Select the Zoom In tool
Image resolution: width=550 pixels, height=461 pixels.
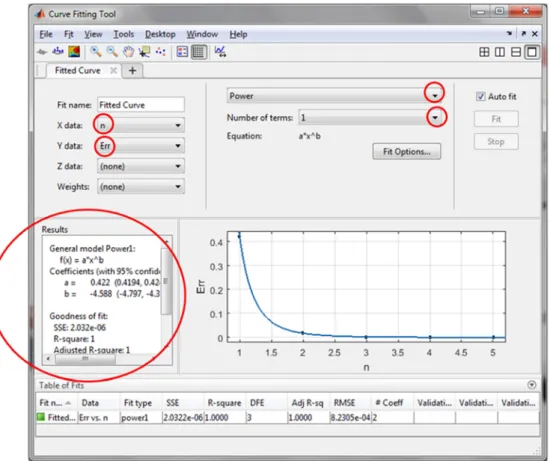click(95, 52)
